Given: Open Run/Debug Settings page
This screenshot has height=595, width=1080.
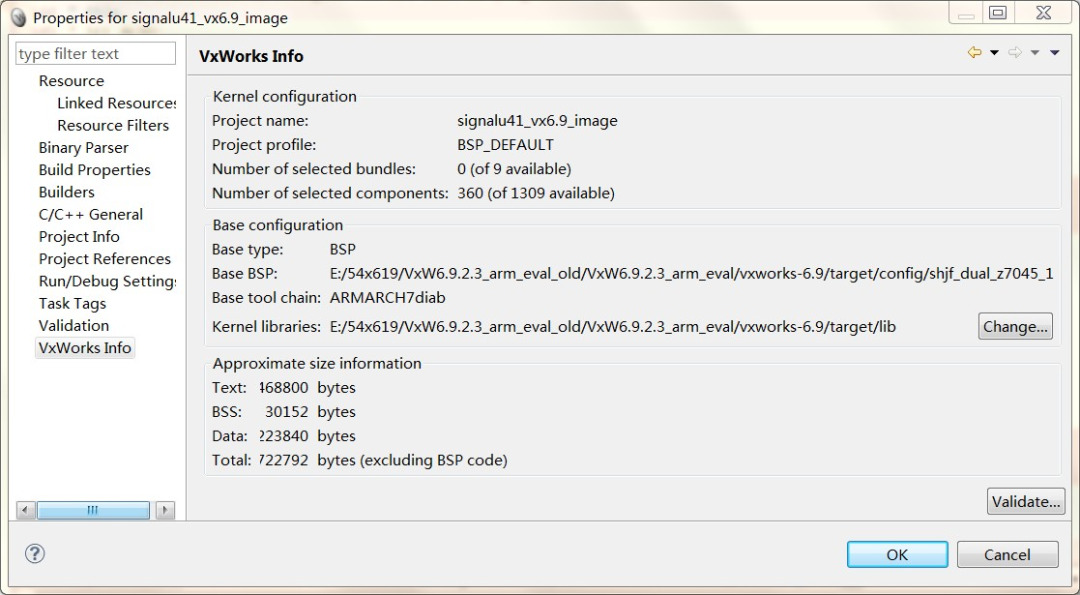Looking at the screenshot, I should [x=107, y=281].
